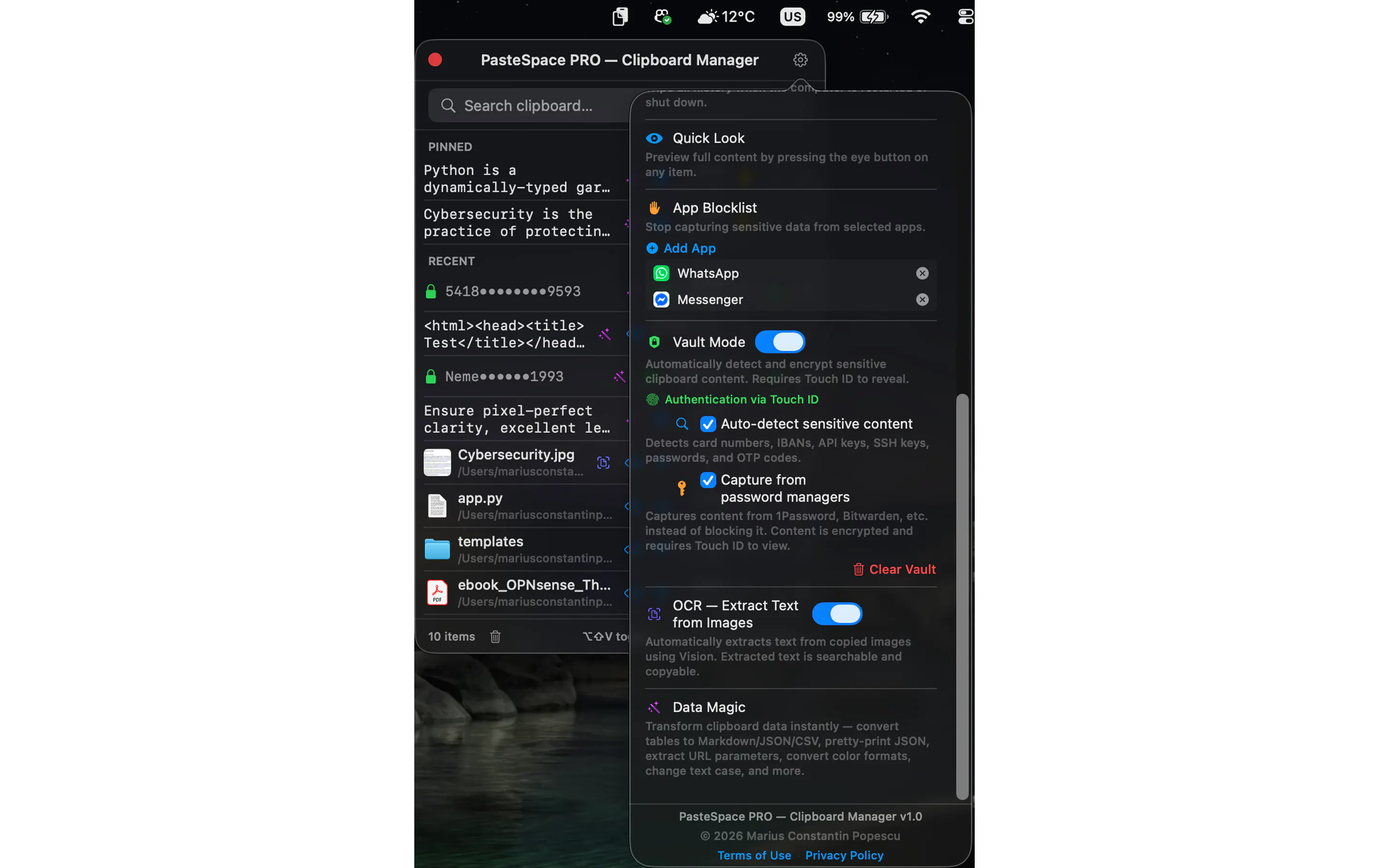Click the key icon beside password managers
This screenshot has height=868, width=1389.
coord(682,488)
